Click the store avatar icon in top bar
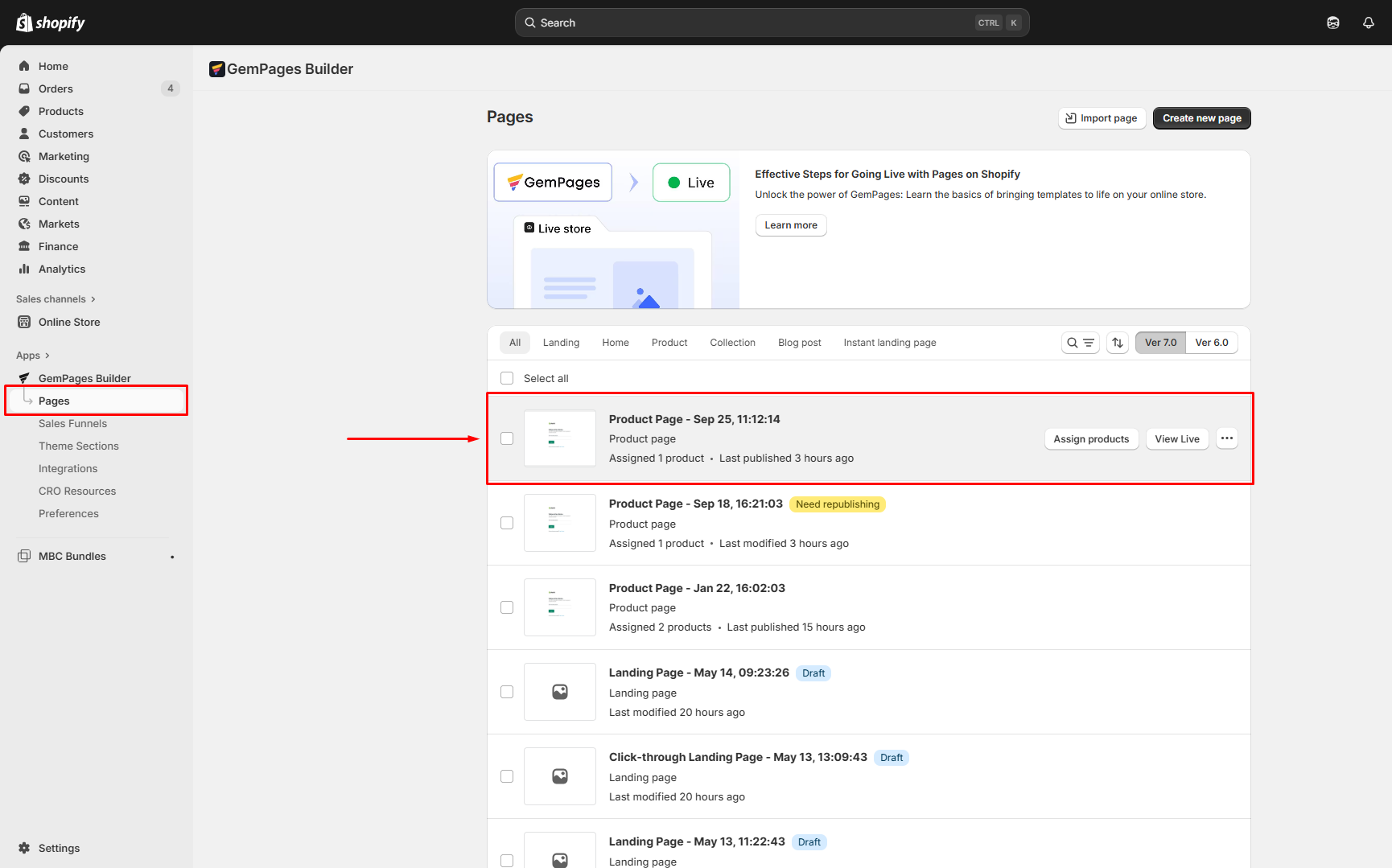The height and width of the screenshot is (868, 1392). pyautogui.click(x=1332, y=23)
